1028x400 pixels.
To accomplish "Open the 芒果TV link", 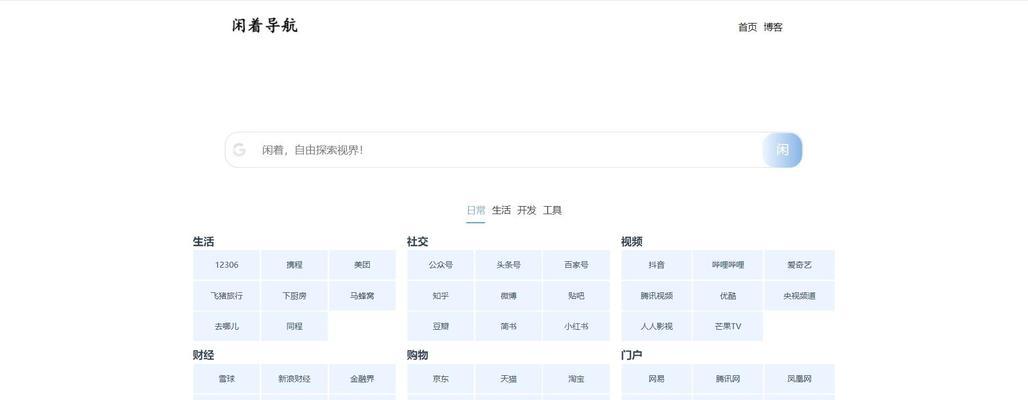I will coord(728,326).
